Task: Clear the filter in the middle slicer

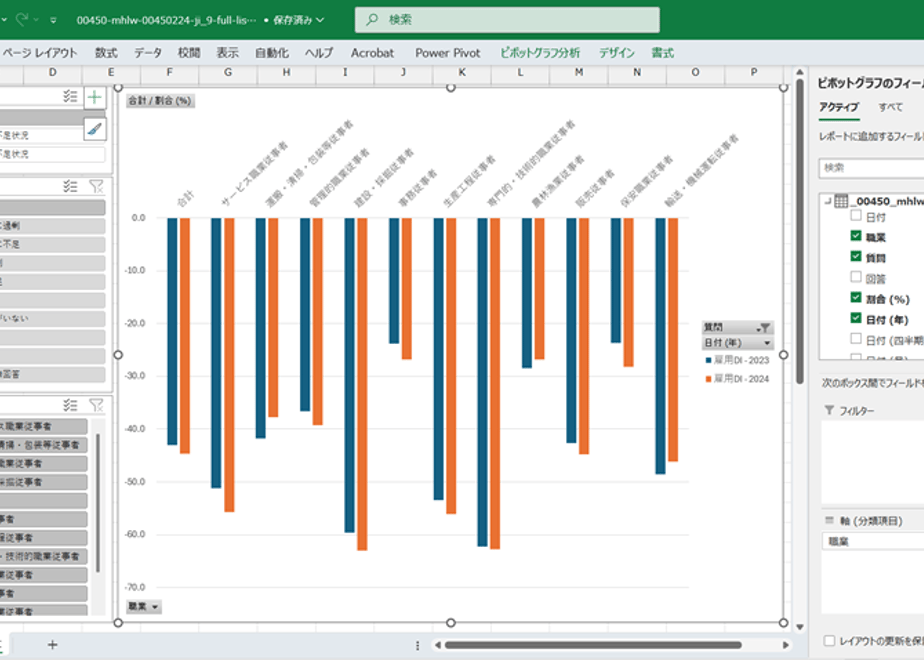Action: (96, 187)
